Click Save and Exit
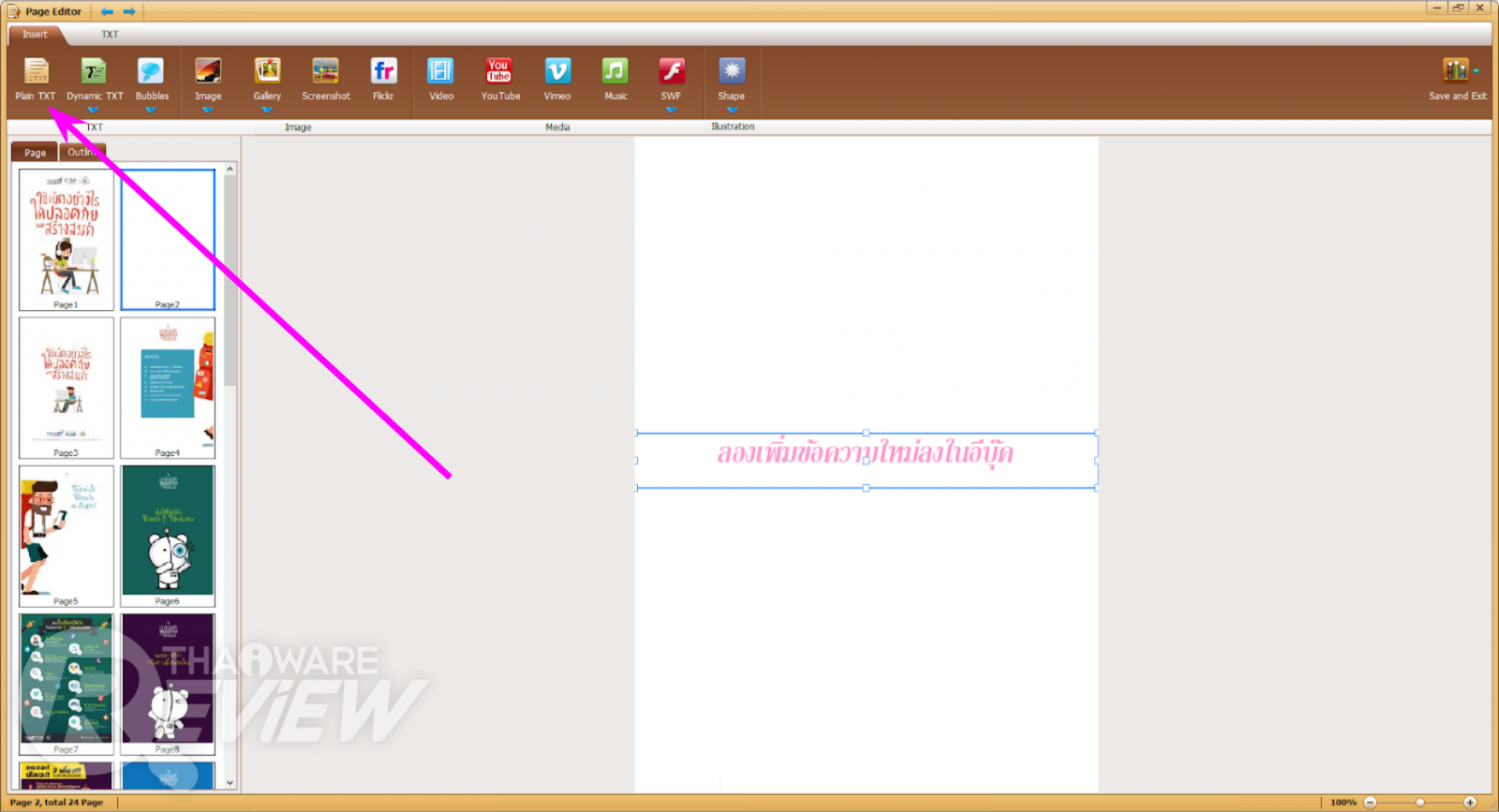 point(1458,79)
